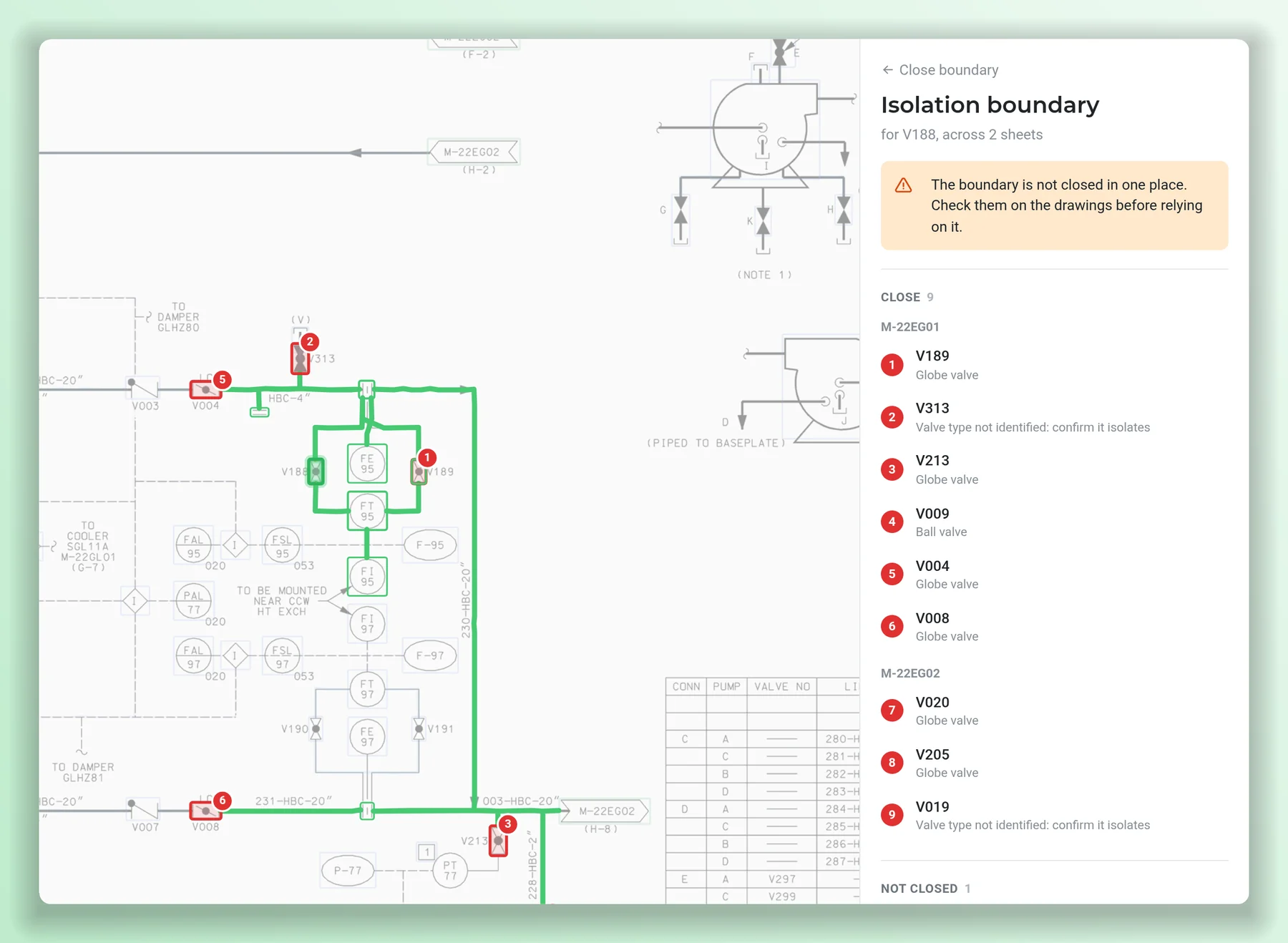Screen dimensions: 1288x943
Task: Click red marker 5 on the drawing above V004
Action: 223,379
